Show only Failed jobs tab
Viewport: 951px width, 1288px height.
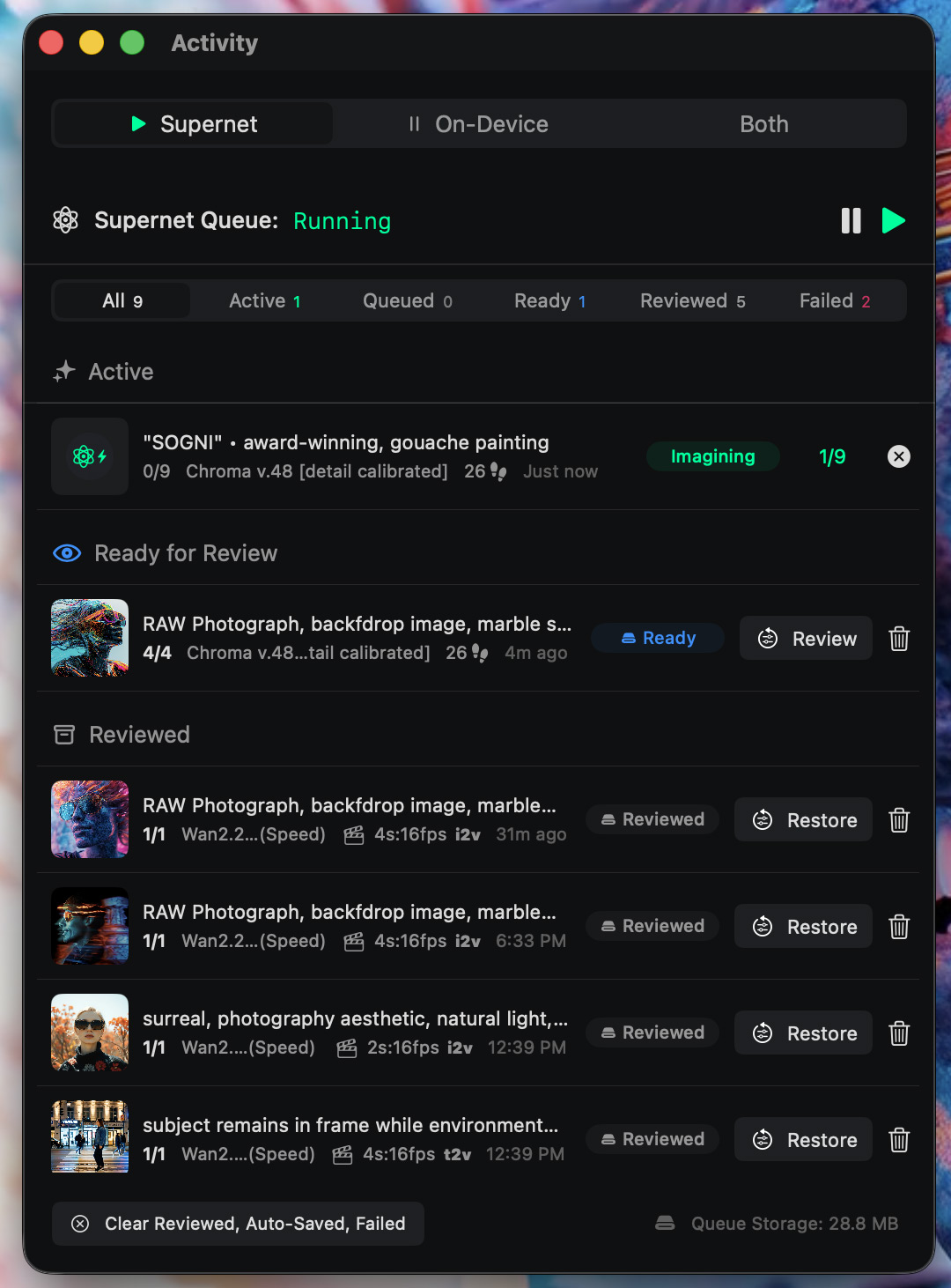pos(834,301)
